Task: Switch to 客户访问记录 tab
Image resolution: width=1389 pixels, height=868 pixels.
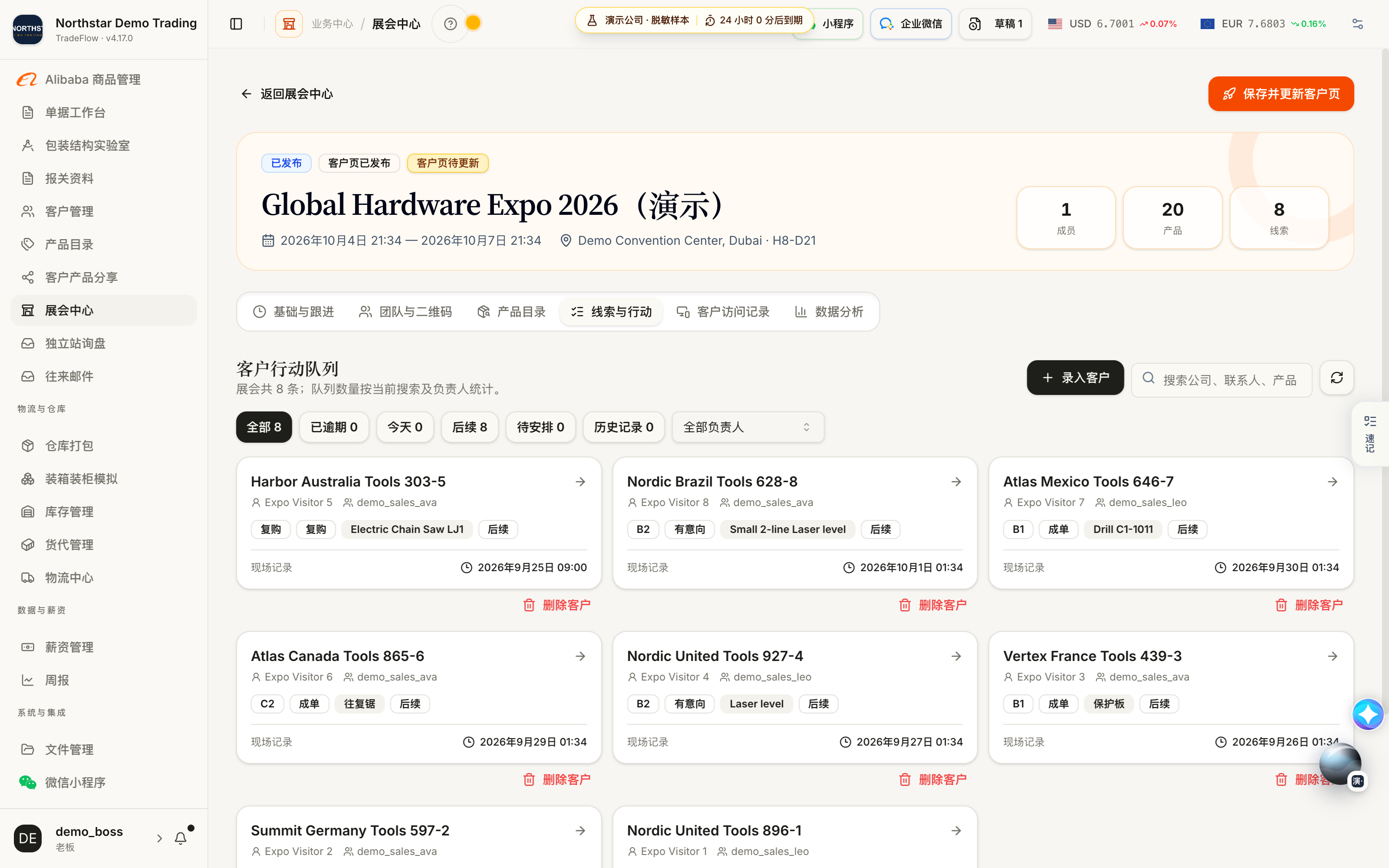Action: point(723,312)
